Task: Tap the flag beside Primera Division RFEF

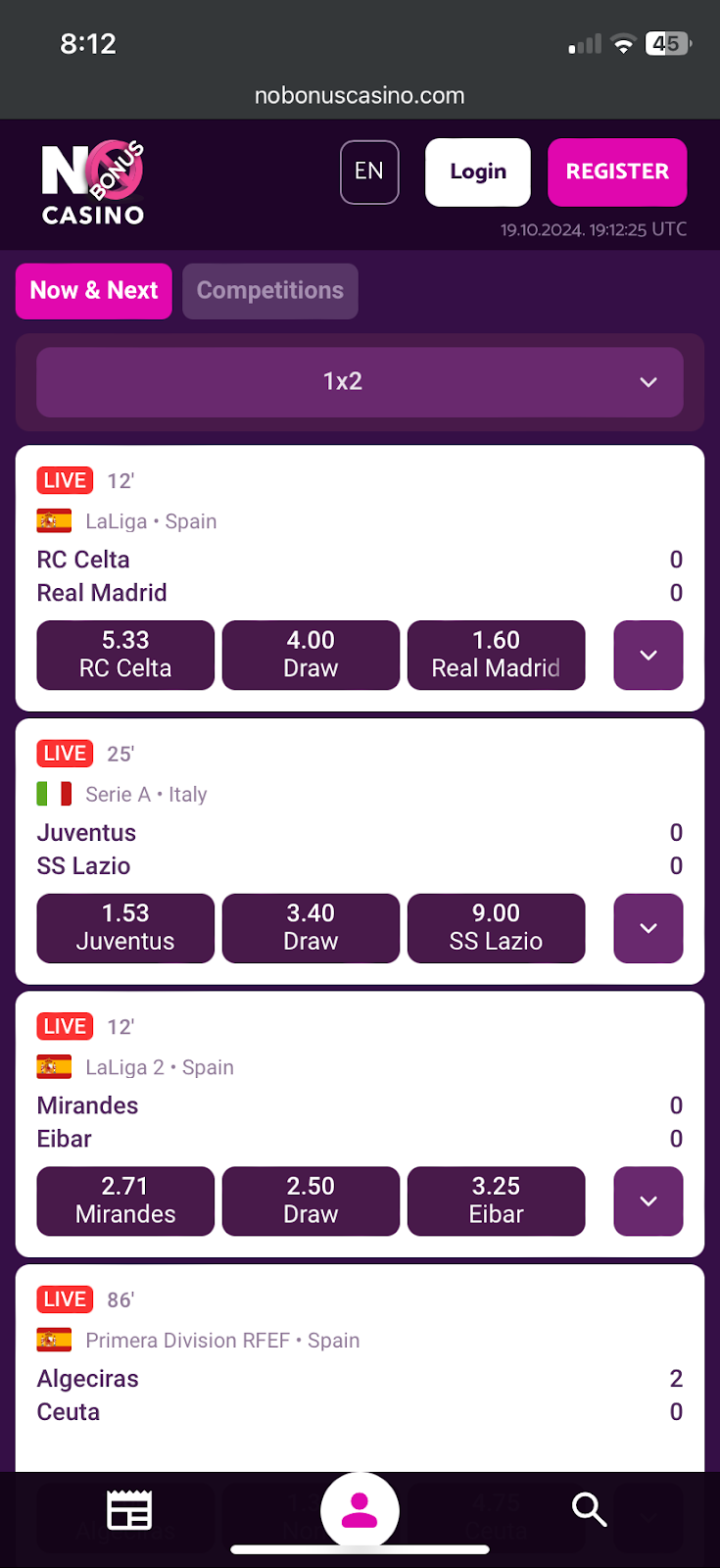Action: tap(54, 1340)
